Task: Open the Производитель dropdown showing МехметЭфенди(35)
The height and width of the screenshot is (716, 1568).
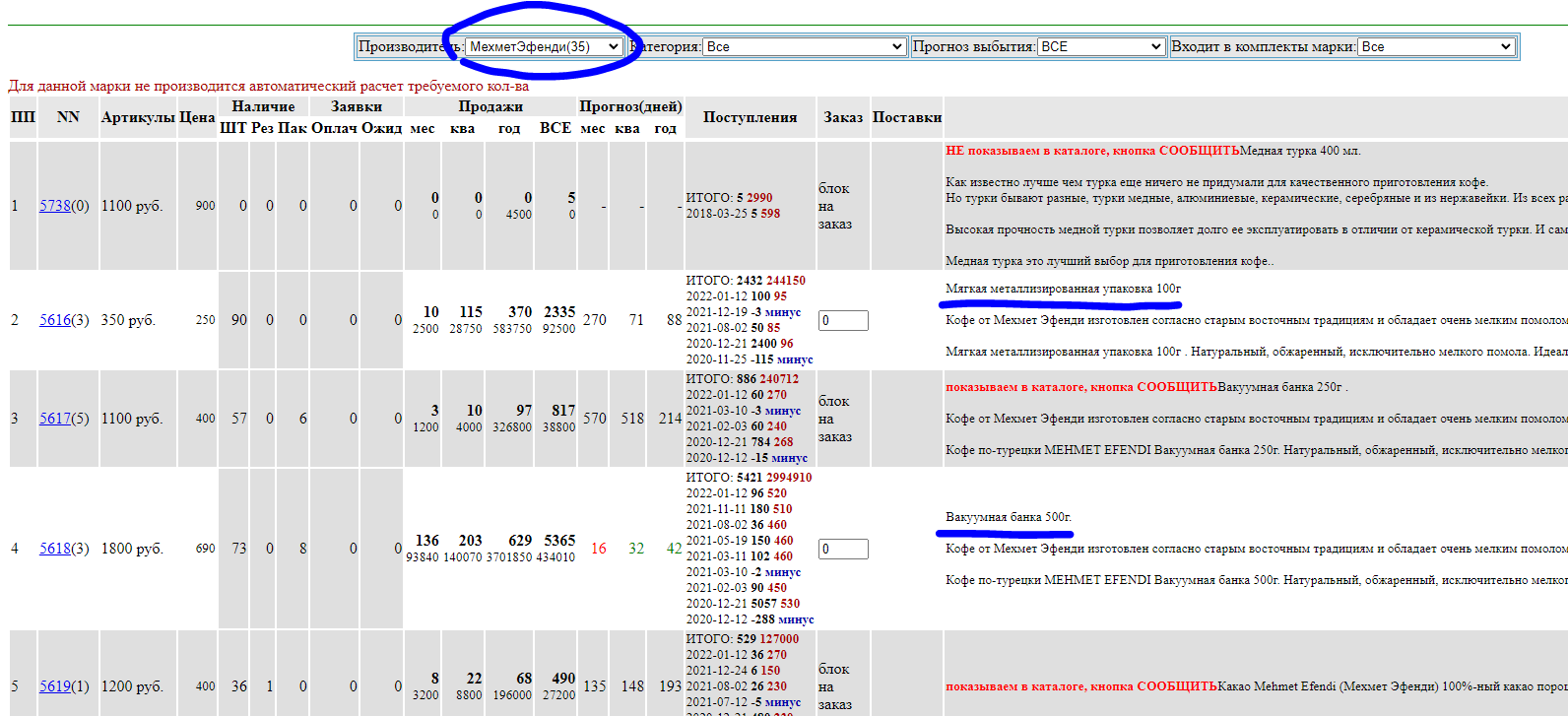Action: [544, 46]
